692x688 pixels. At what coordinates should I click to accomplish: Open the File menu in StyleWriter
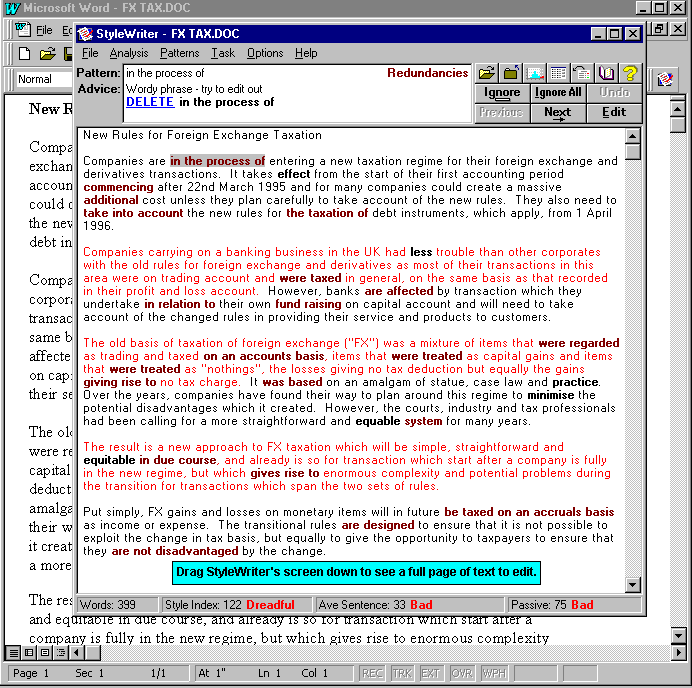click(90, 53)
